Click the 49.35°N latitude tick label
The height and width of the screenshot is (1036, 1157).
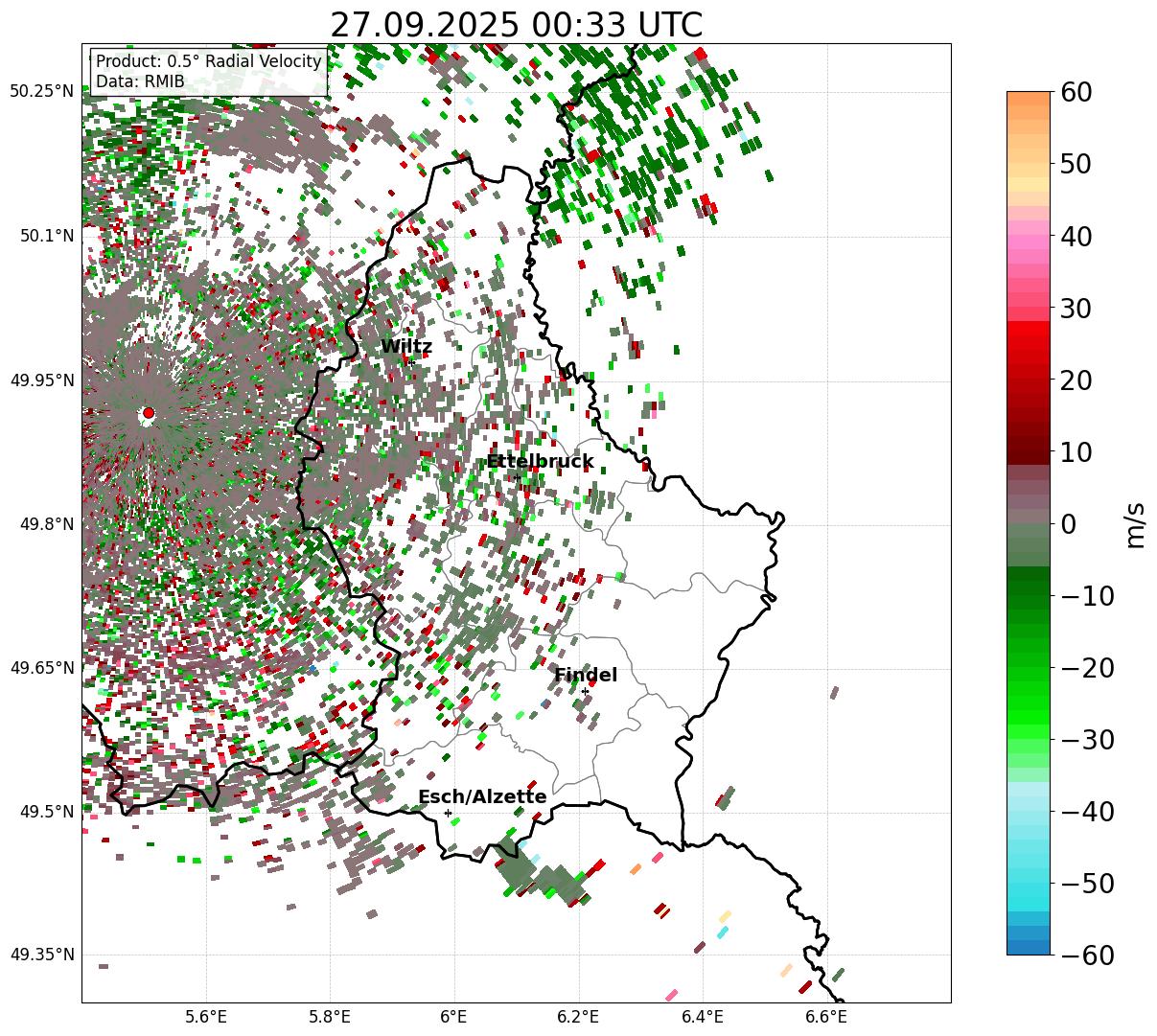click(41, 955)
